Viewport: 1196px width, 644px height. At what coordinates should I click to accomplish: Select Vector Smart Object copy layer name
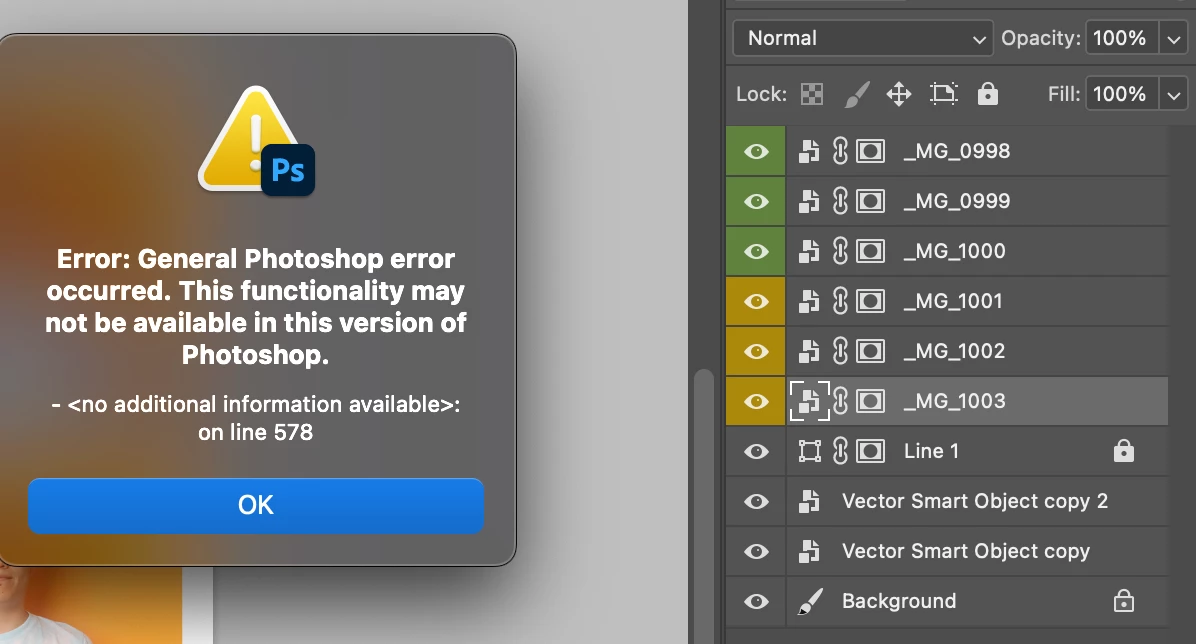coord(966,552)
